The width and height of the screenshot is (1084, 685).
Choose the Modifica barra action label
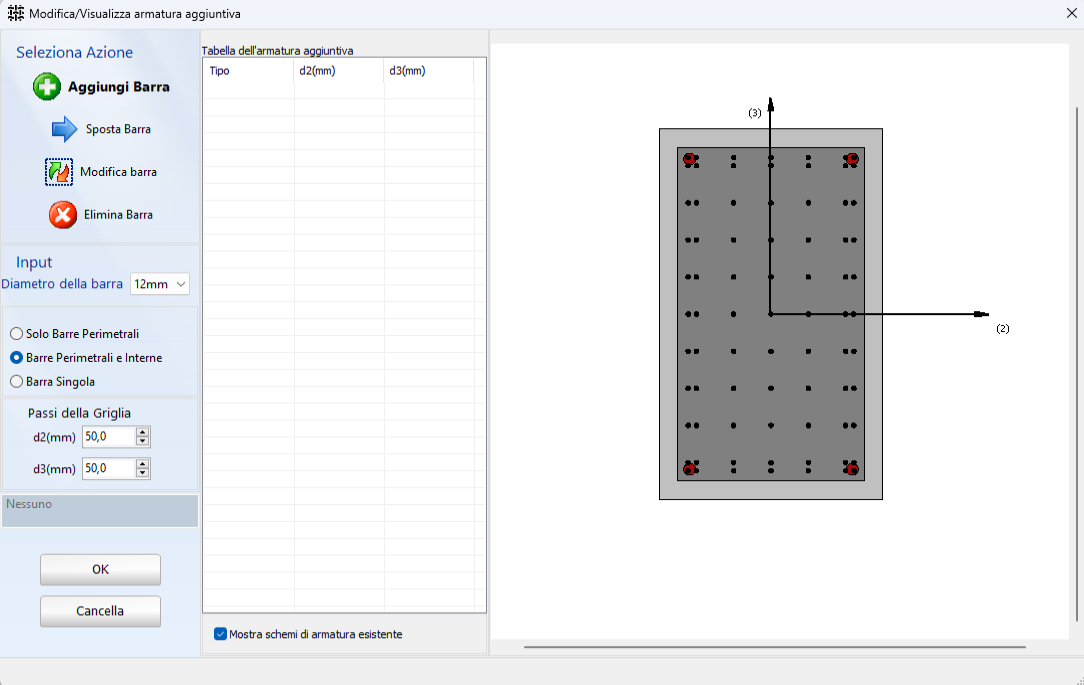pyautogui.click(x=118, y=172)
